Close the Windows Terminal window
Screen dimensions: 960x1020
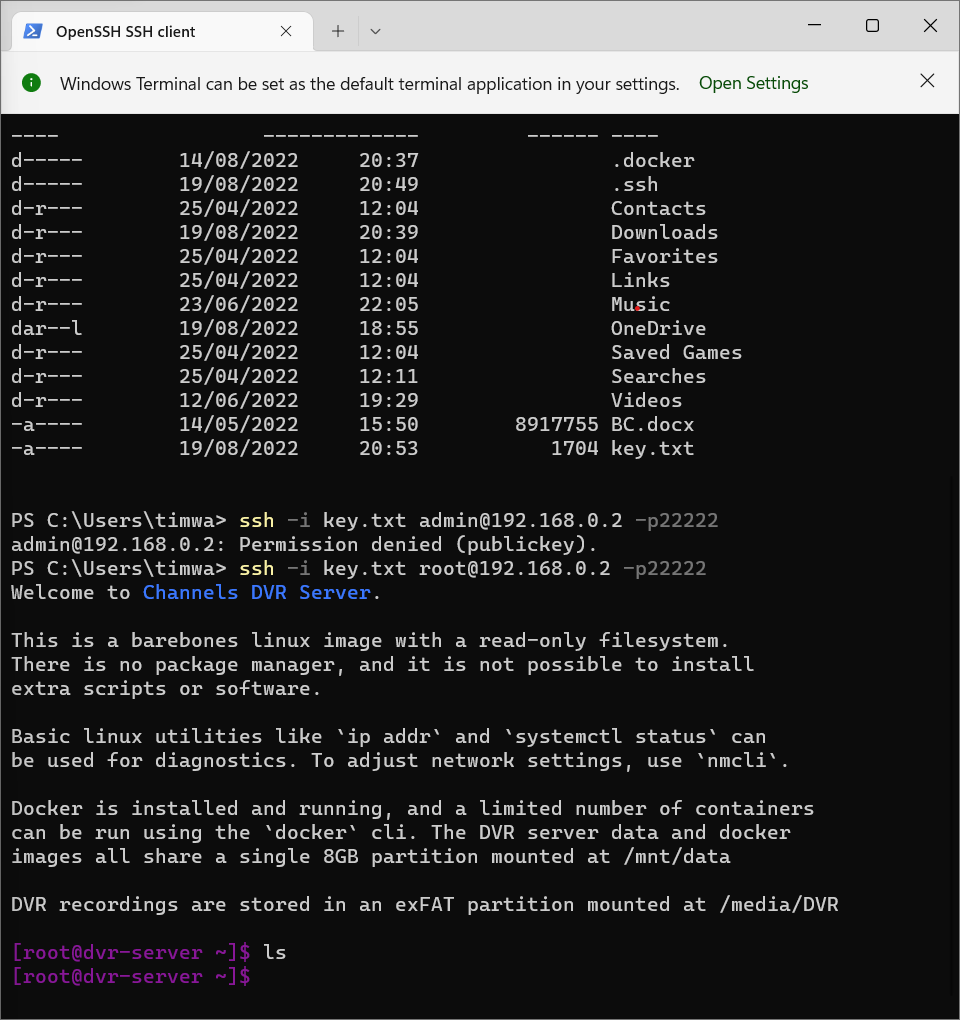coord(930,26)
